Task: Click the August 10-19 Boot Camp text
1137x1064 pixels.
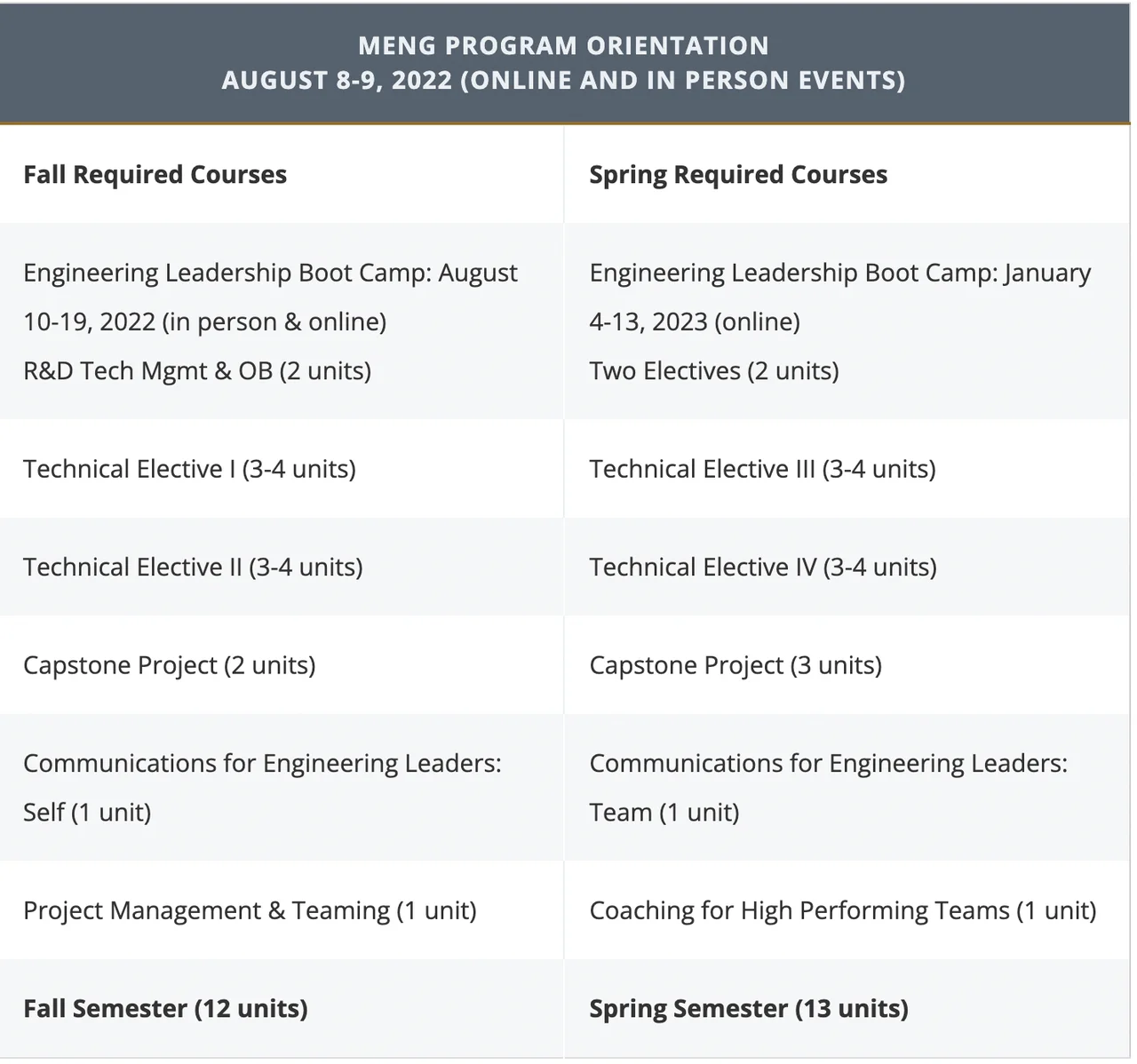Action: [x=270, y=297]
